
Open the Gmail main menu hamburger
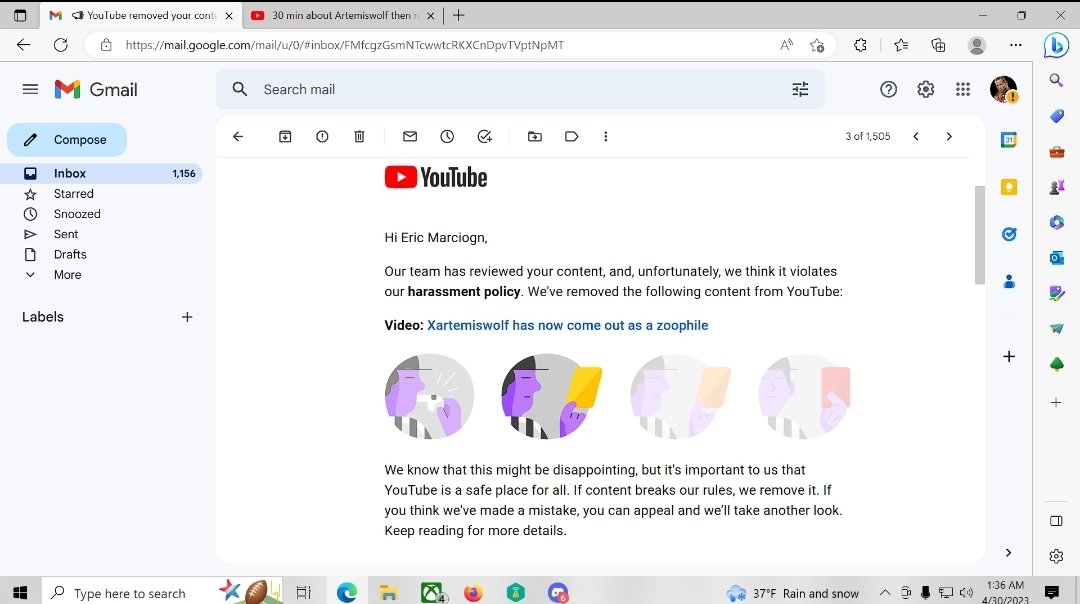30,90
